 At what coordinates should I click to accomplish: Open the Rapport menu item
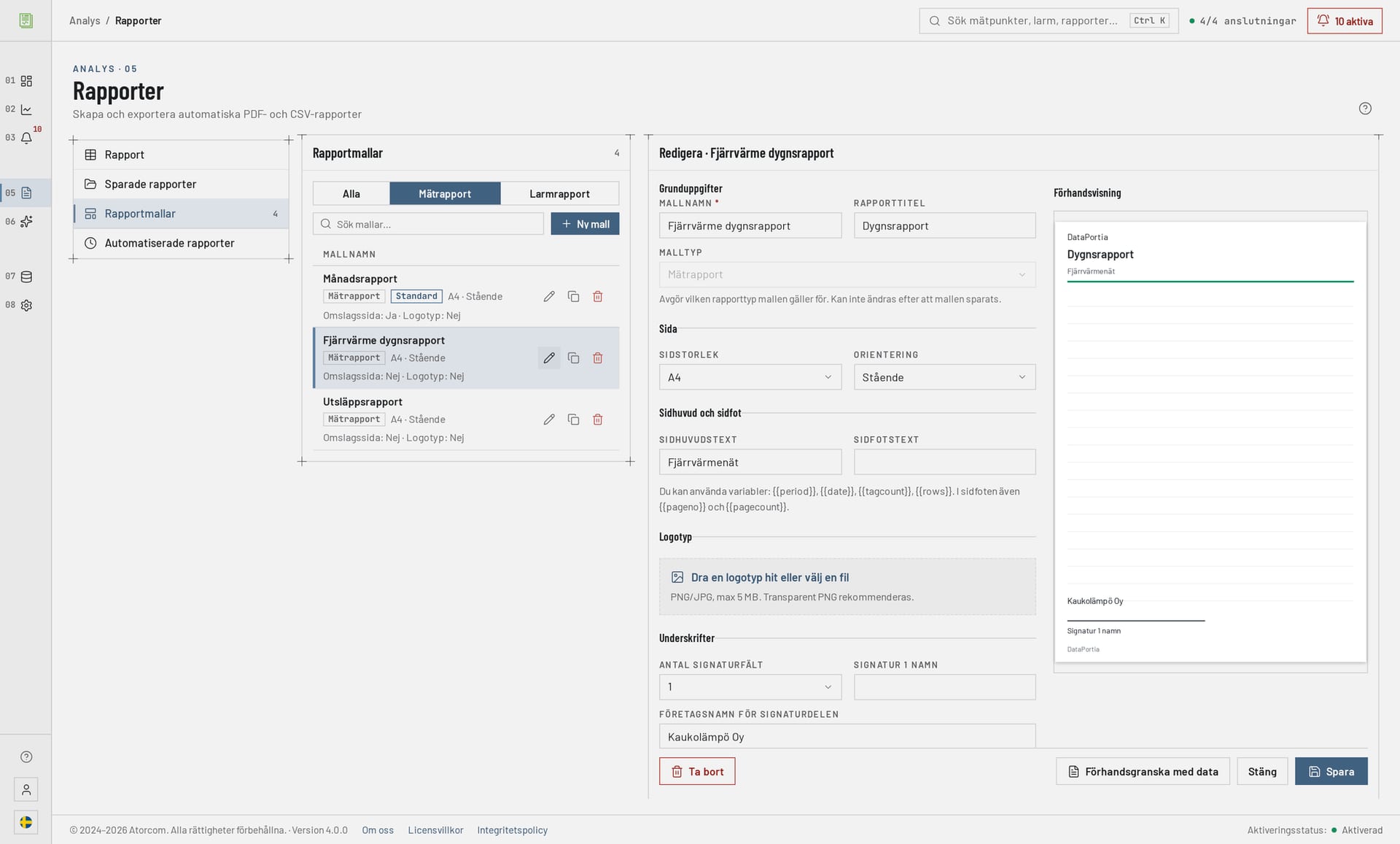coord(181,155)
